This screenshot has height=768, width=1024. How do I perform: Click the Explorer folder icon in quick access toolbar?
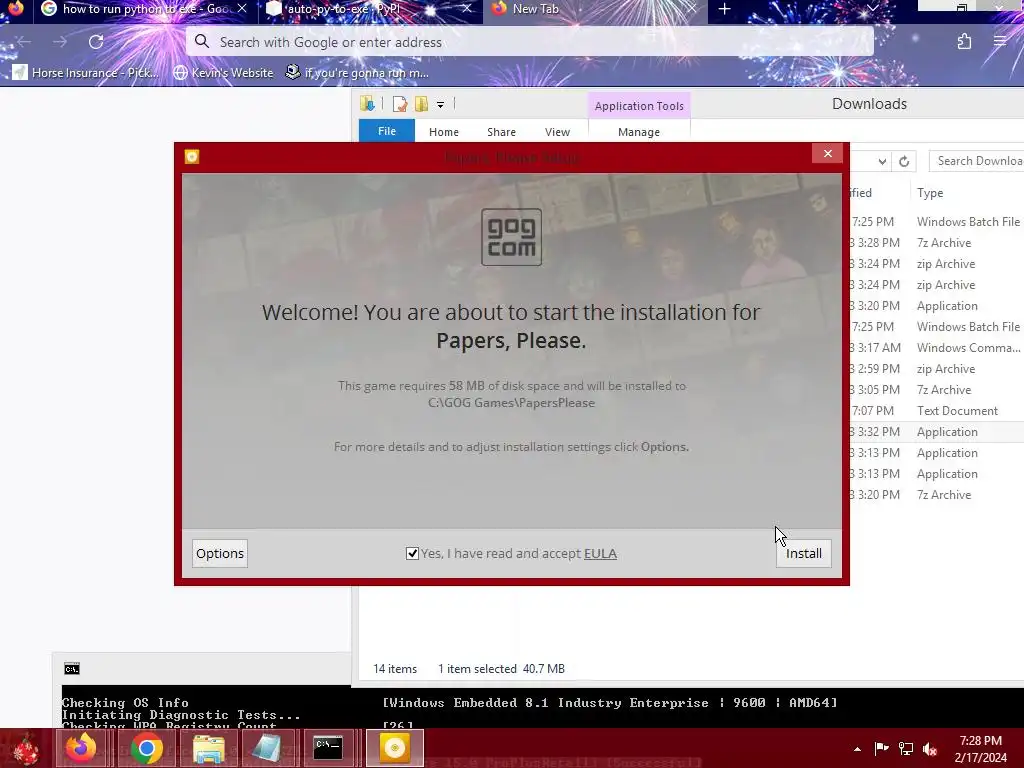point(367,104)
